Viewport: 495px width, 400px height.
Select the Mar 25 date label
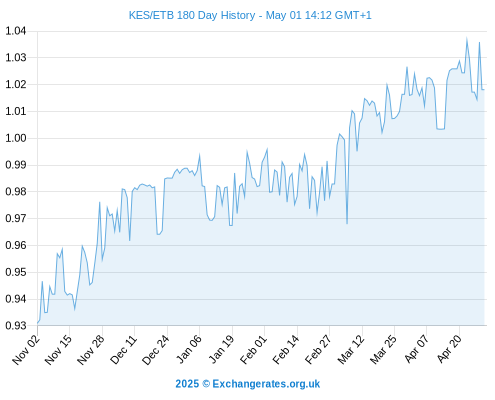[383, 349]
